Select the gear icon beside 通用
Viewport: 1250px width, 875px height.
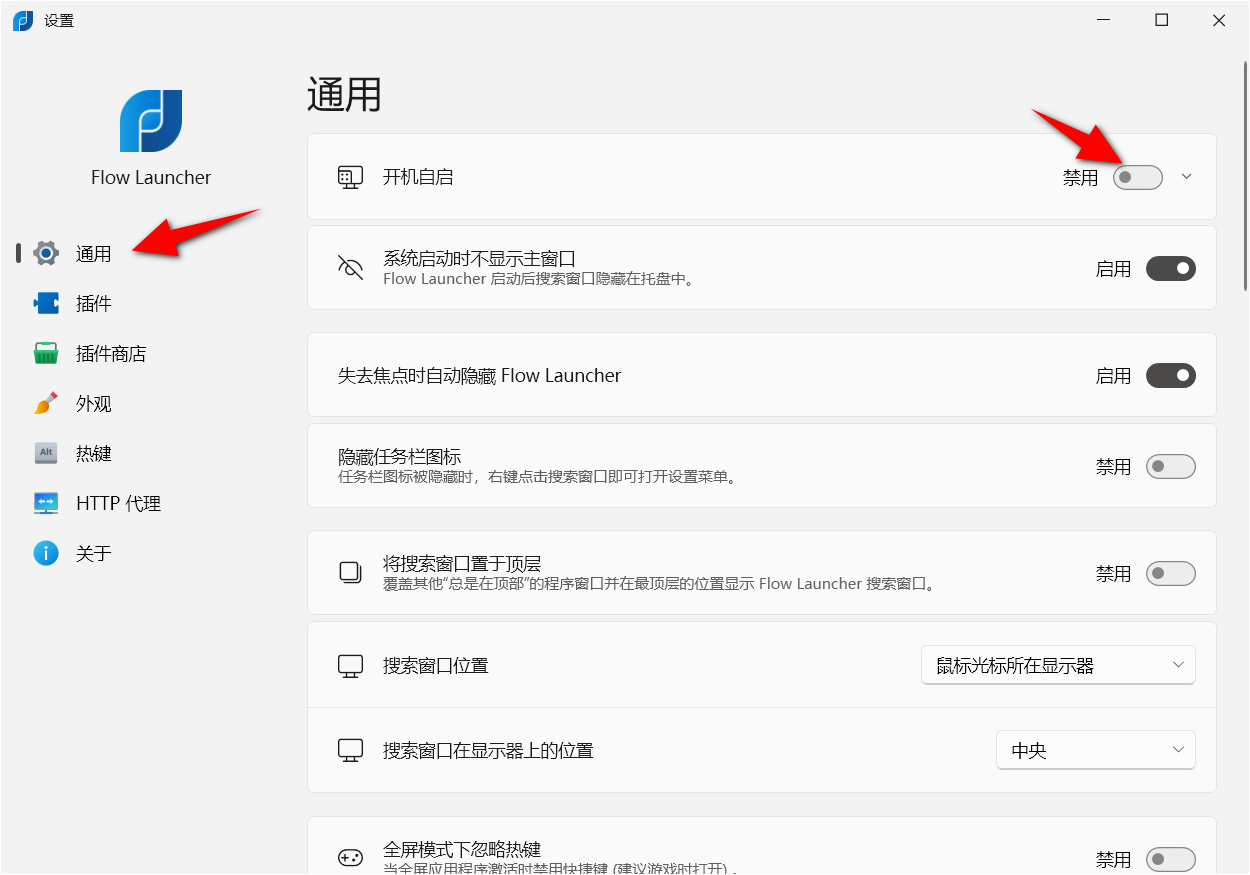46,253
